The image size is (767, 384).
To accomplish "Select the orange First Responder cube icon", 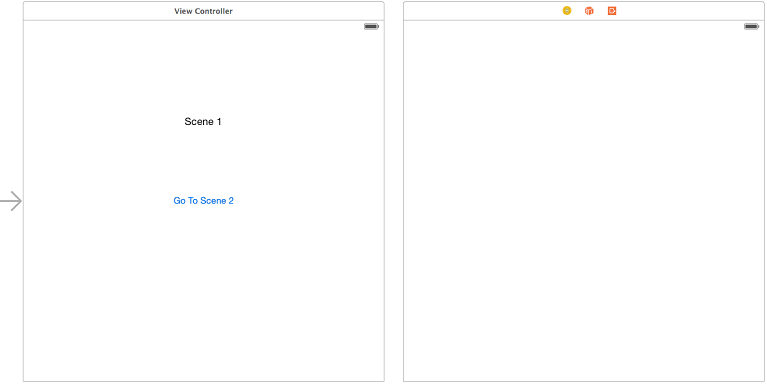I will tap(589, 11).
